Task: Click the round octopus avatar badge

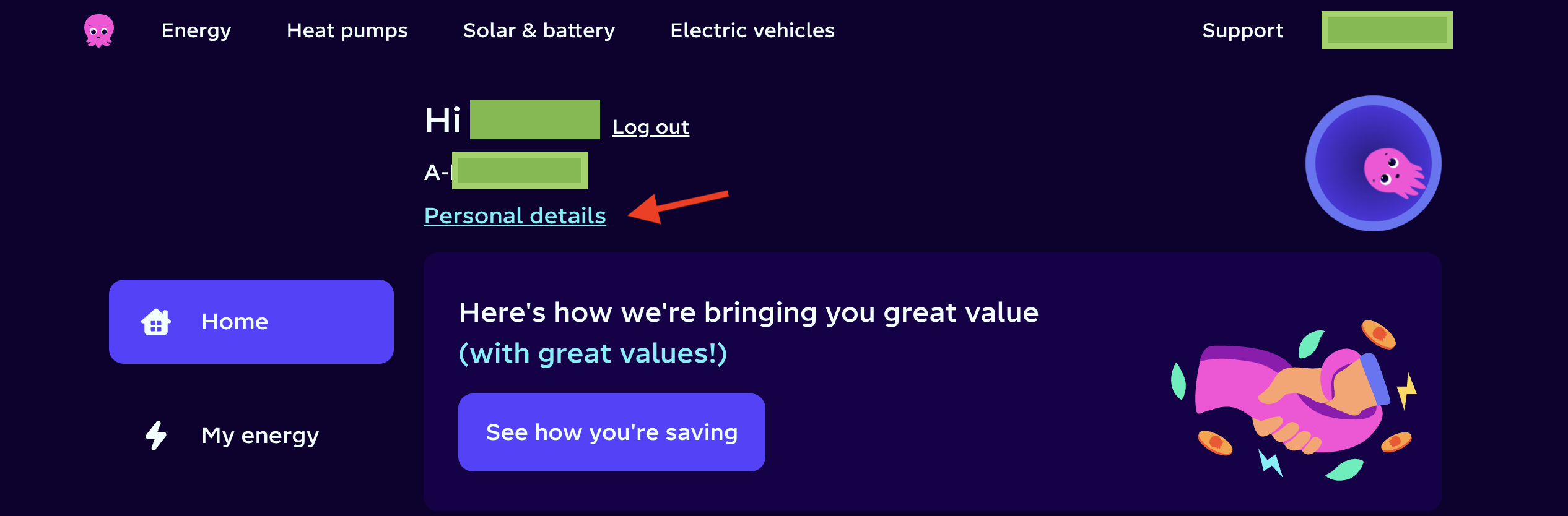Action: [1373, 163]
